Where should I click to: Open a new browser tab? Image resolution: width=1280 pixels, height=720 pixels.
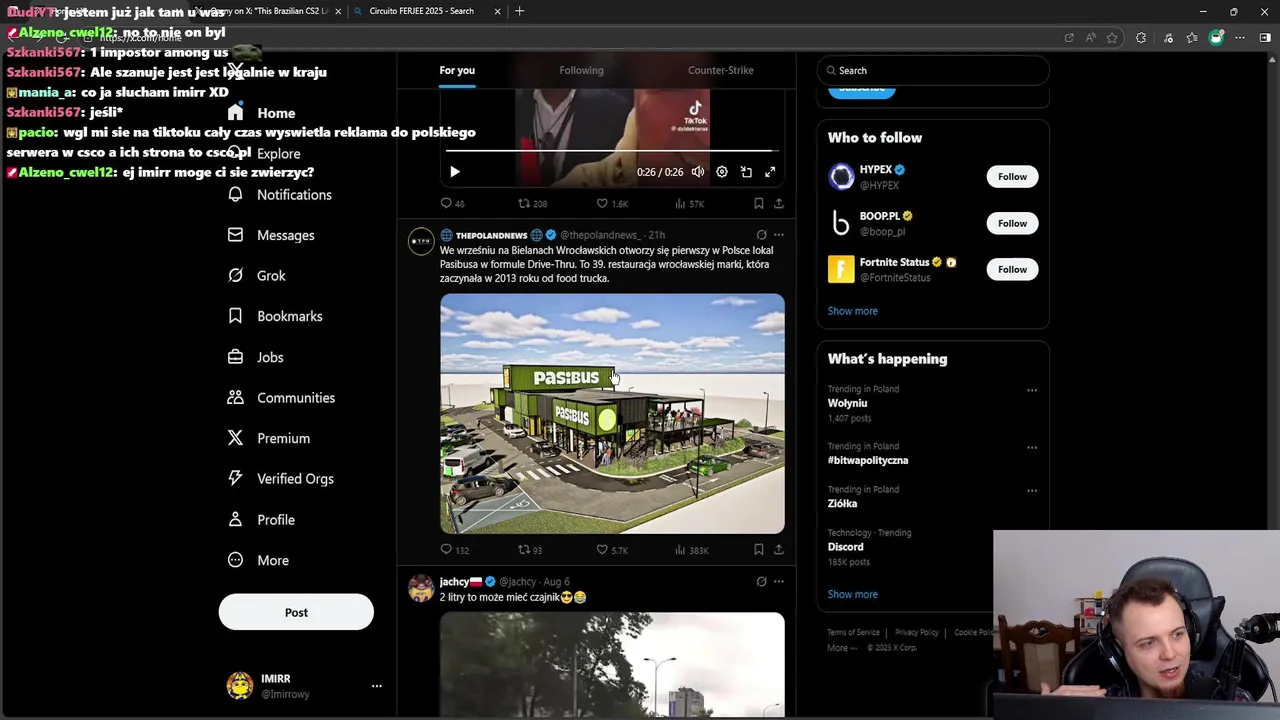[519, 11]
